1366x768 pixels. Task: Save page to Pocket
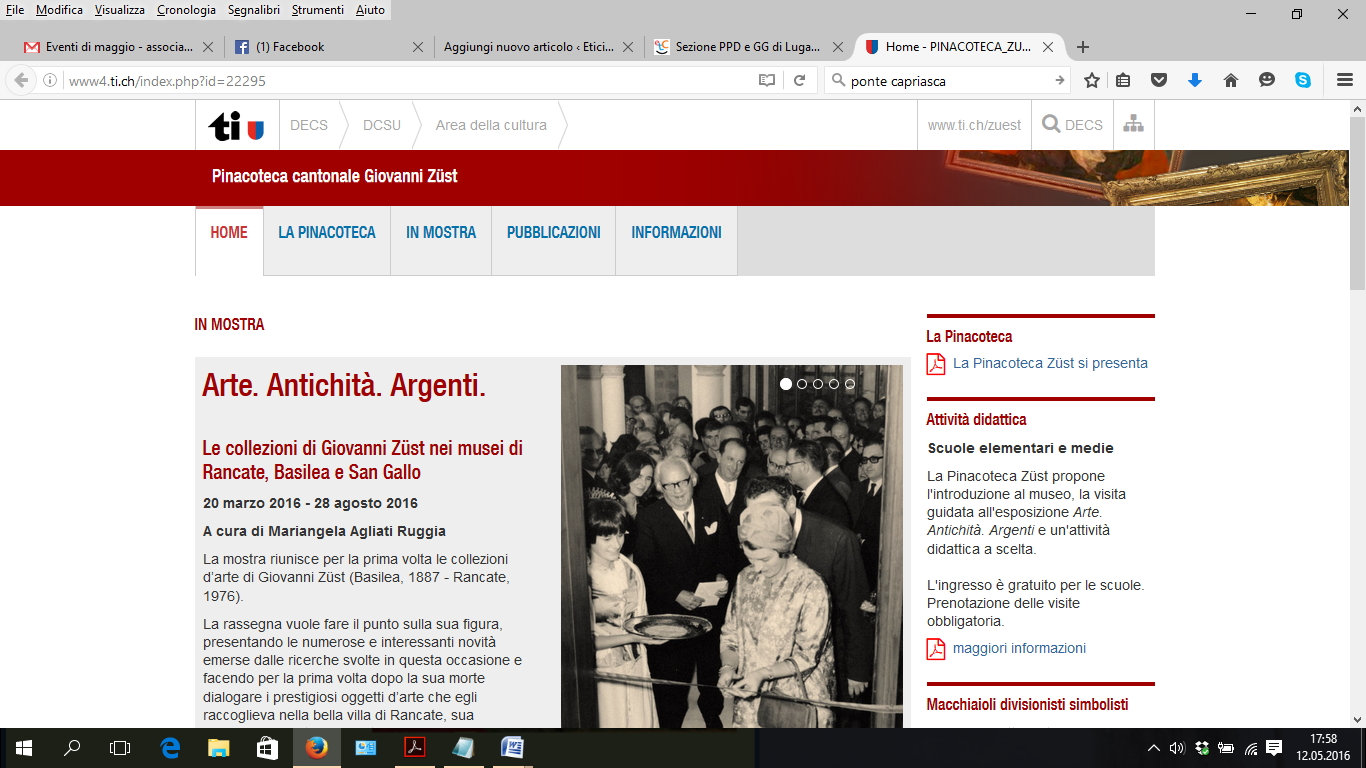(x=1159, y=81)
